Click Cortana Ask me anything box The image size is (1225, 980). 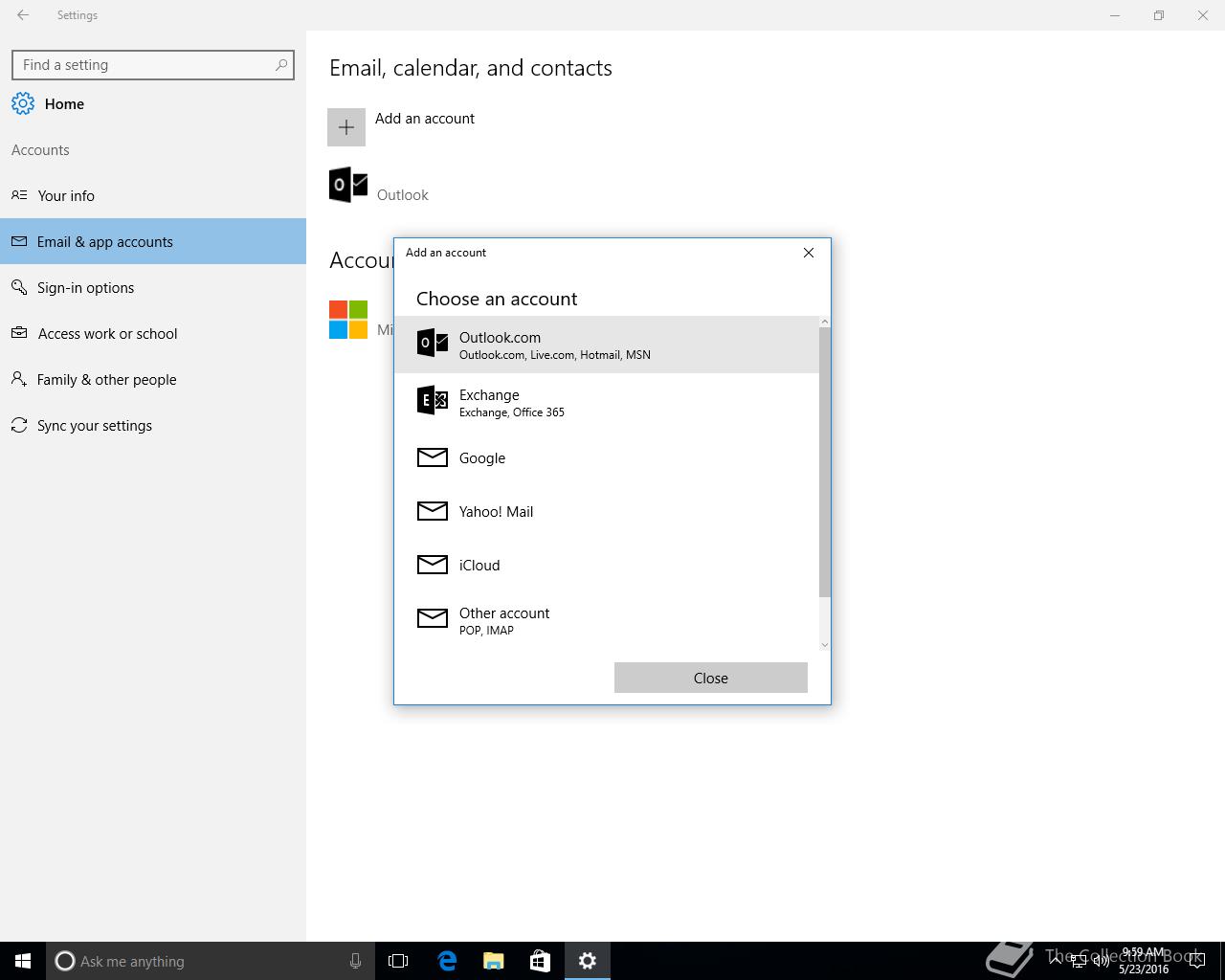pos(210,961)
